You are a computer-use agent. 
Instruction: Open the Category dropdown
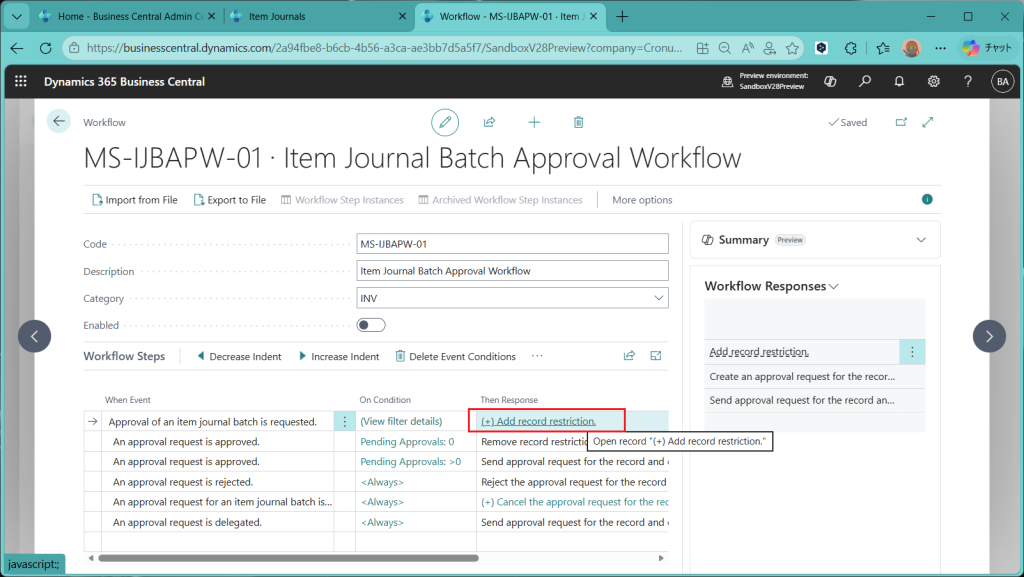tap(512, 298)
